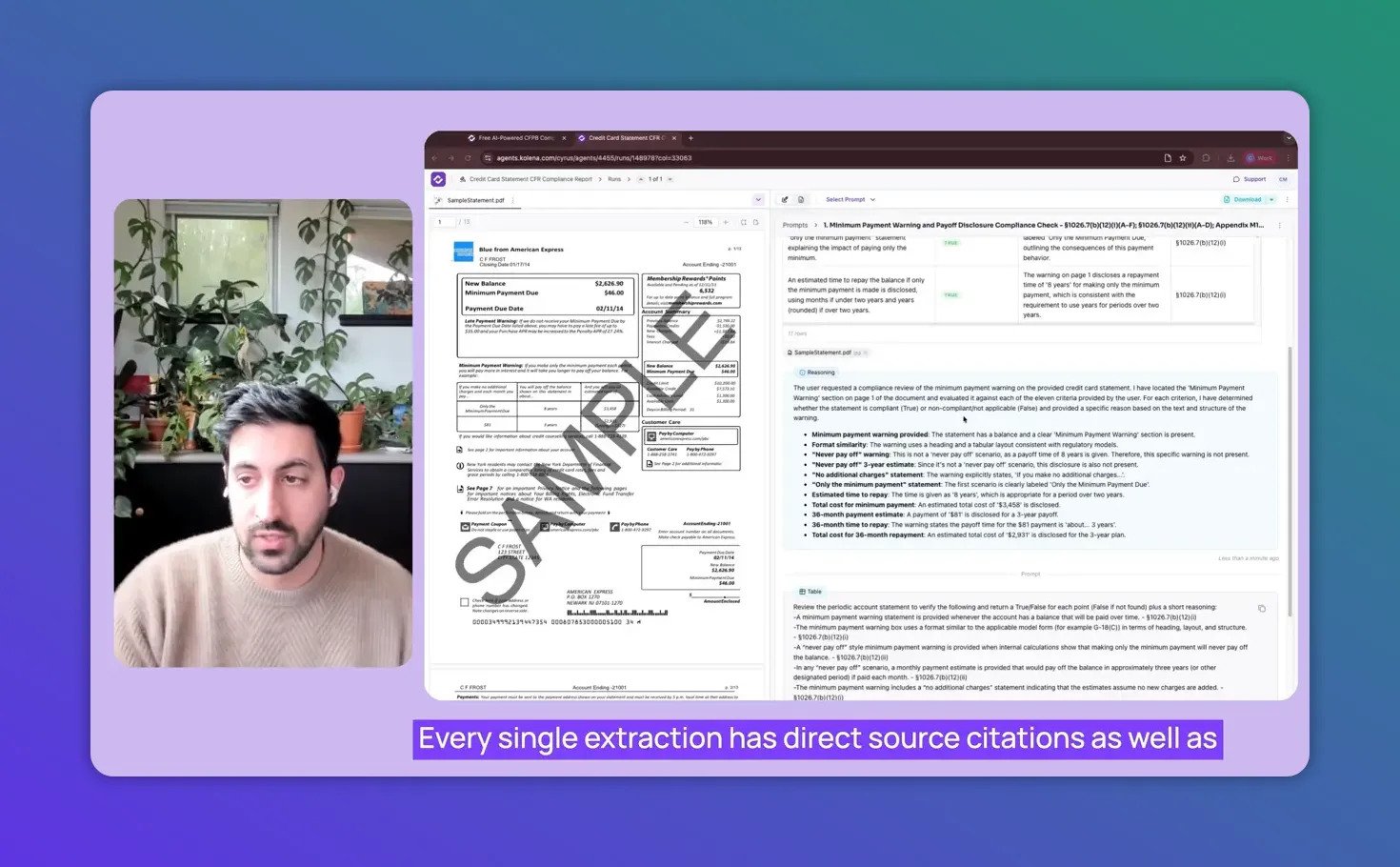Click the "Total cost for 36-month repayment" bullet

[x=969, y=535]
